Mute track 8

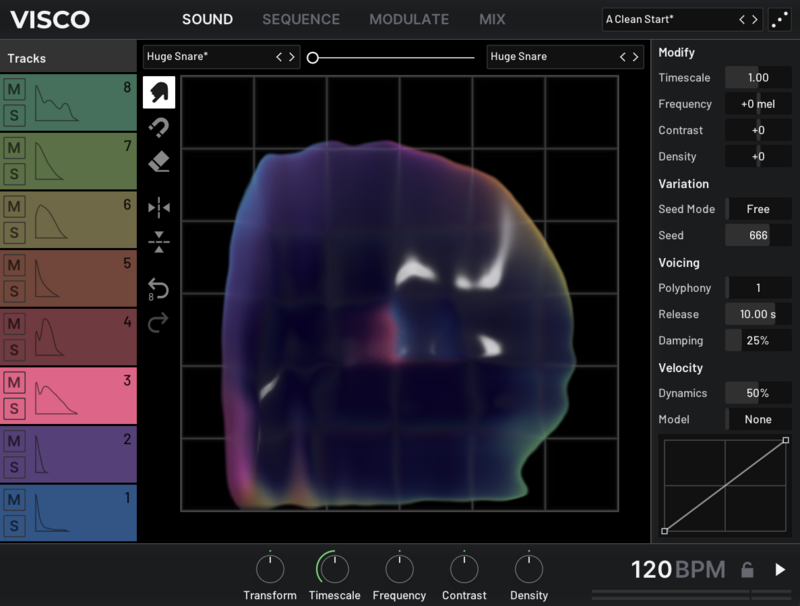click(x=14, y=89)
